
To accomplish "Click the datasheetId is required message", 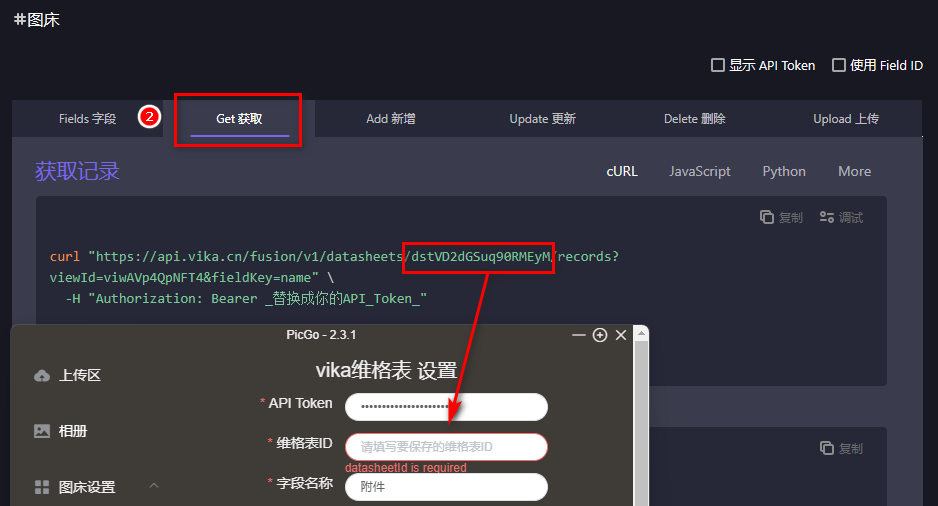I will coord(406,467).
